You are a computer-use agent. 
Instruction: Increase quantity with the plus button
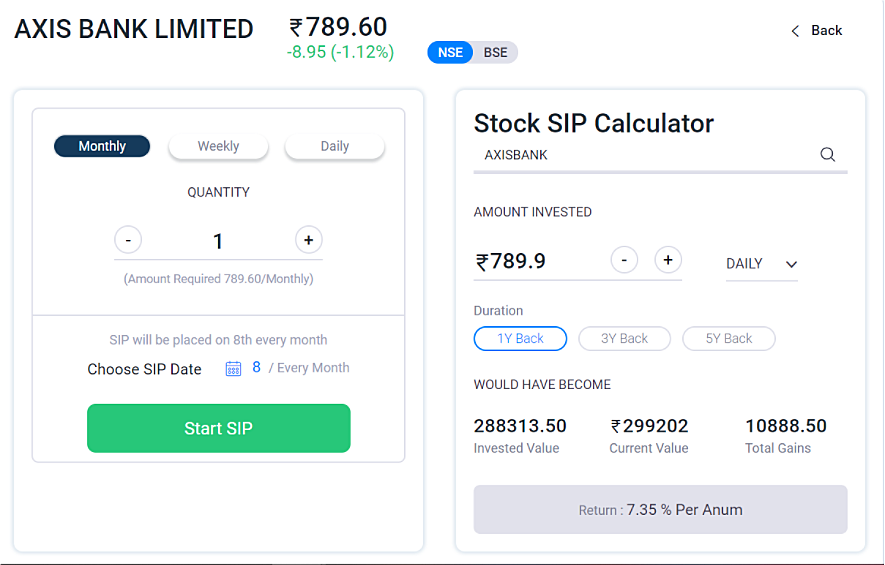click(x=309, y=240)
